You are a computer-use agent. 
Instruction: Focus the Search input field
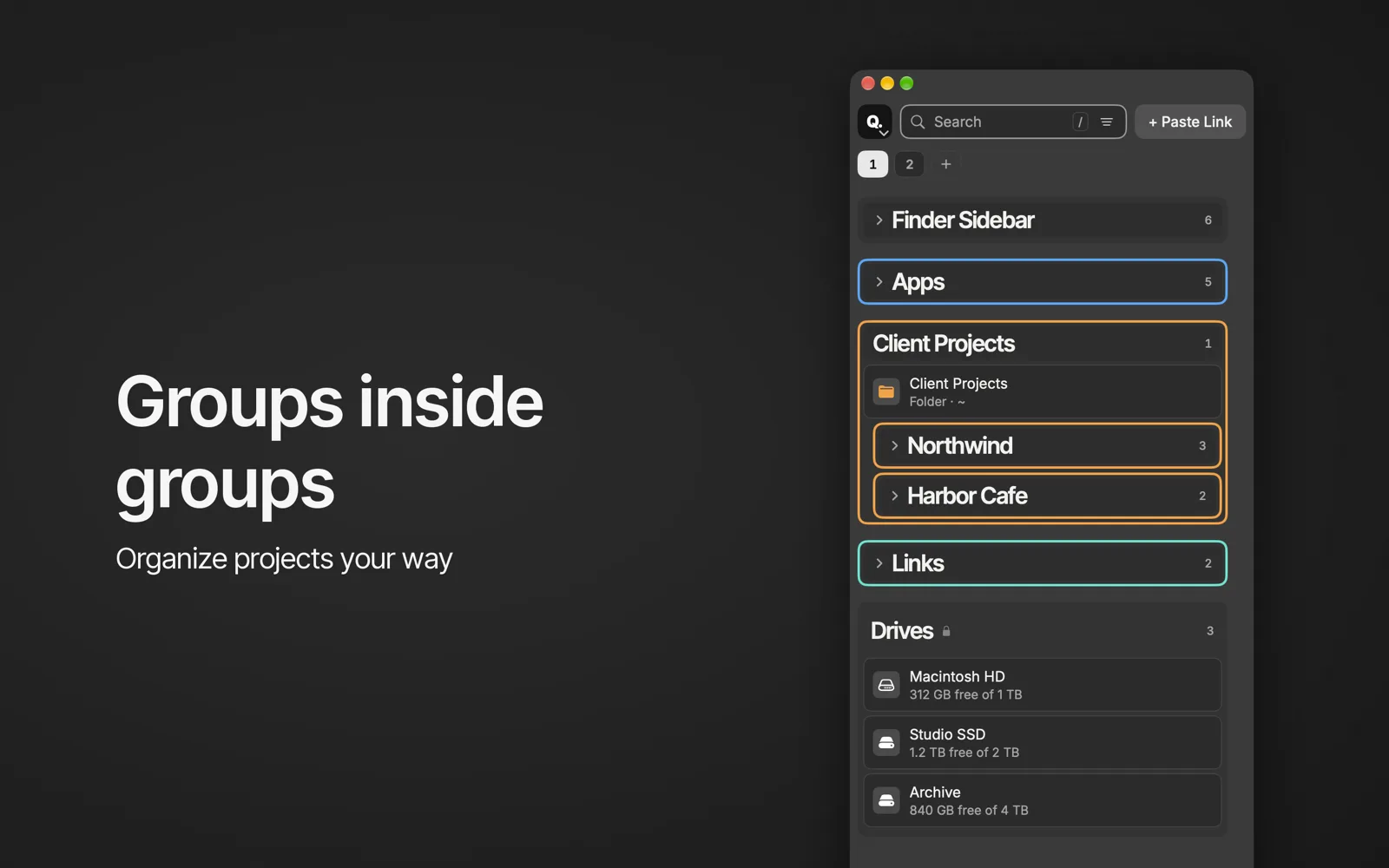pos(1013,122)
